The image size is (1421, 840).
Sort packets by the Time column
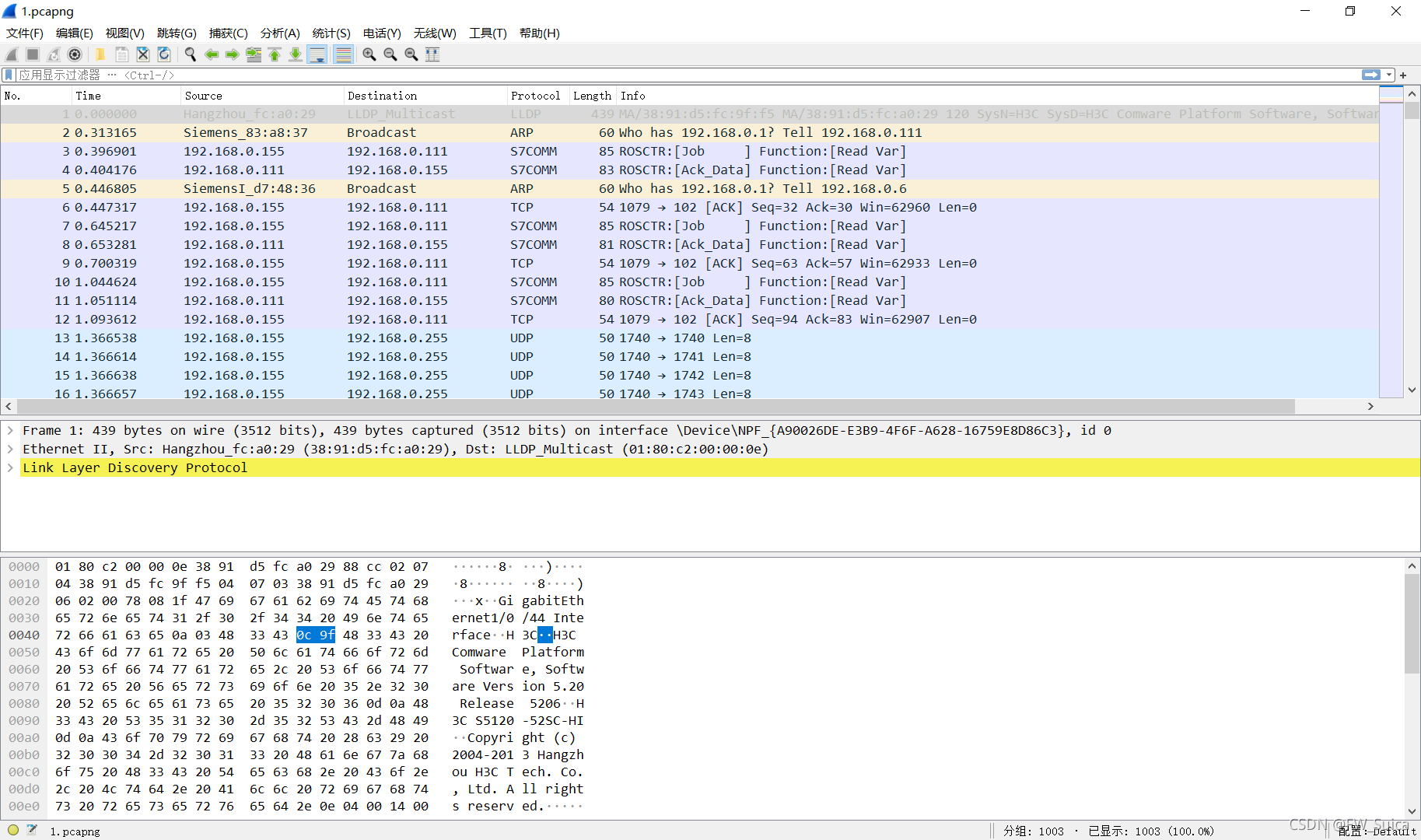pyautogui.click(x=126, y=96)
